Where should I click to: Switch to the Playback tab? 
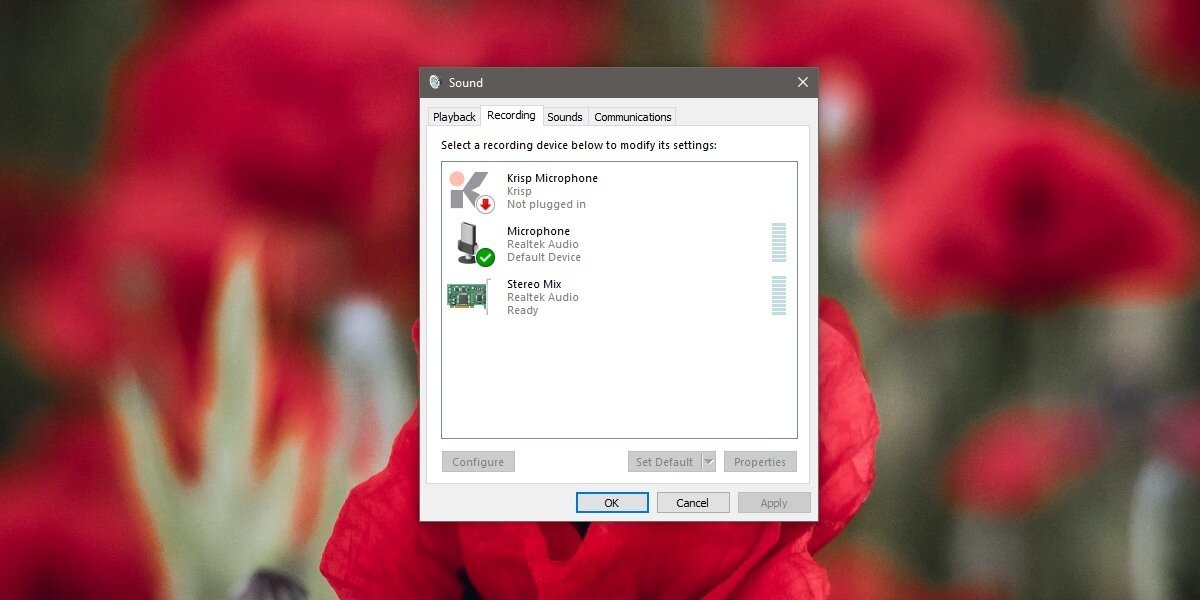pyautogui.click(x=454, y=116)
